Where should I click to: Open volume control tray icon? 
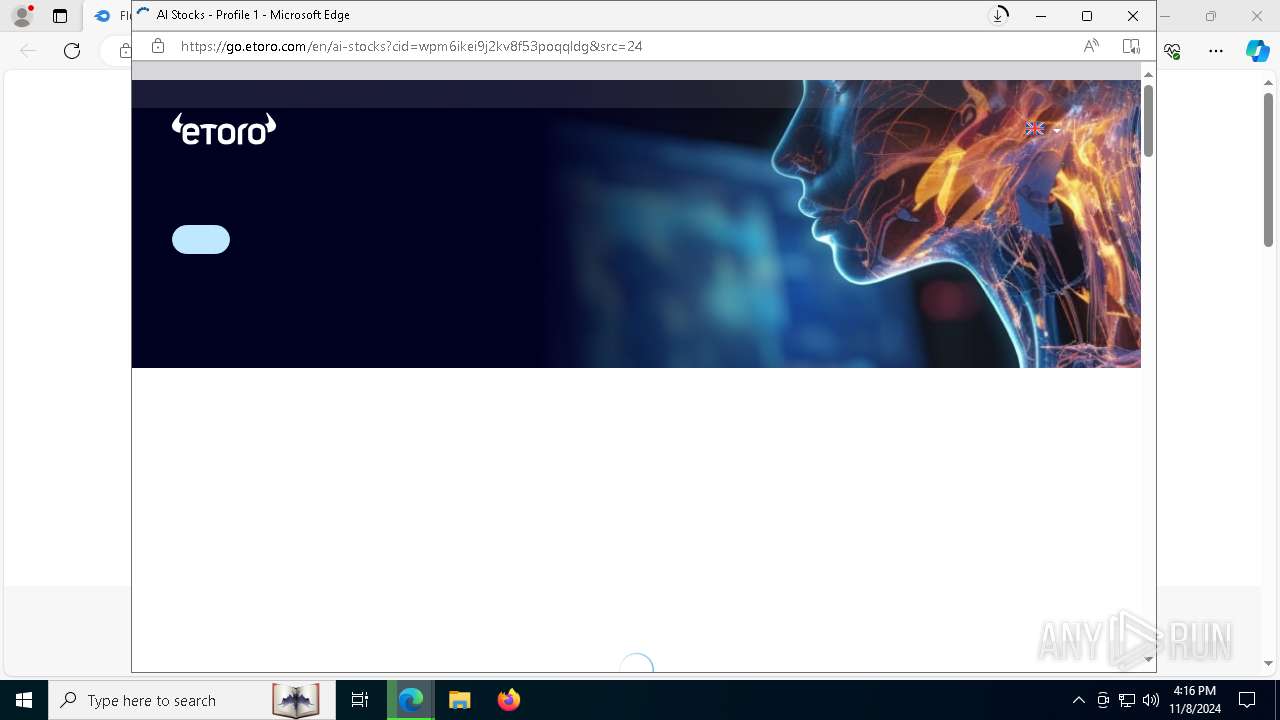[x=1151, y=700]
